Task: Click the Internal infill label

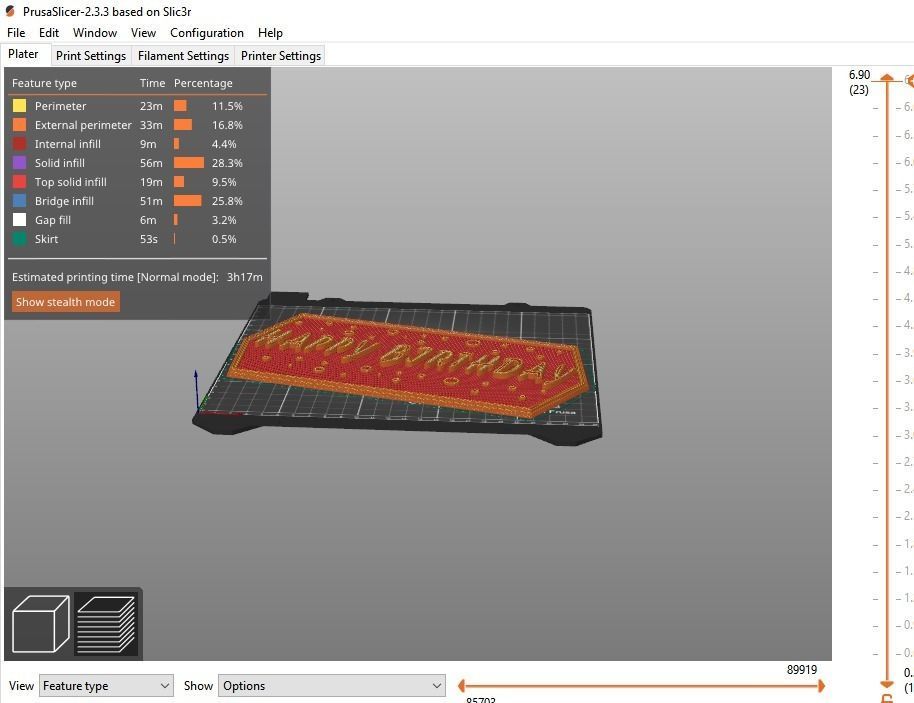Action: click(68, 143)
